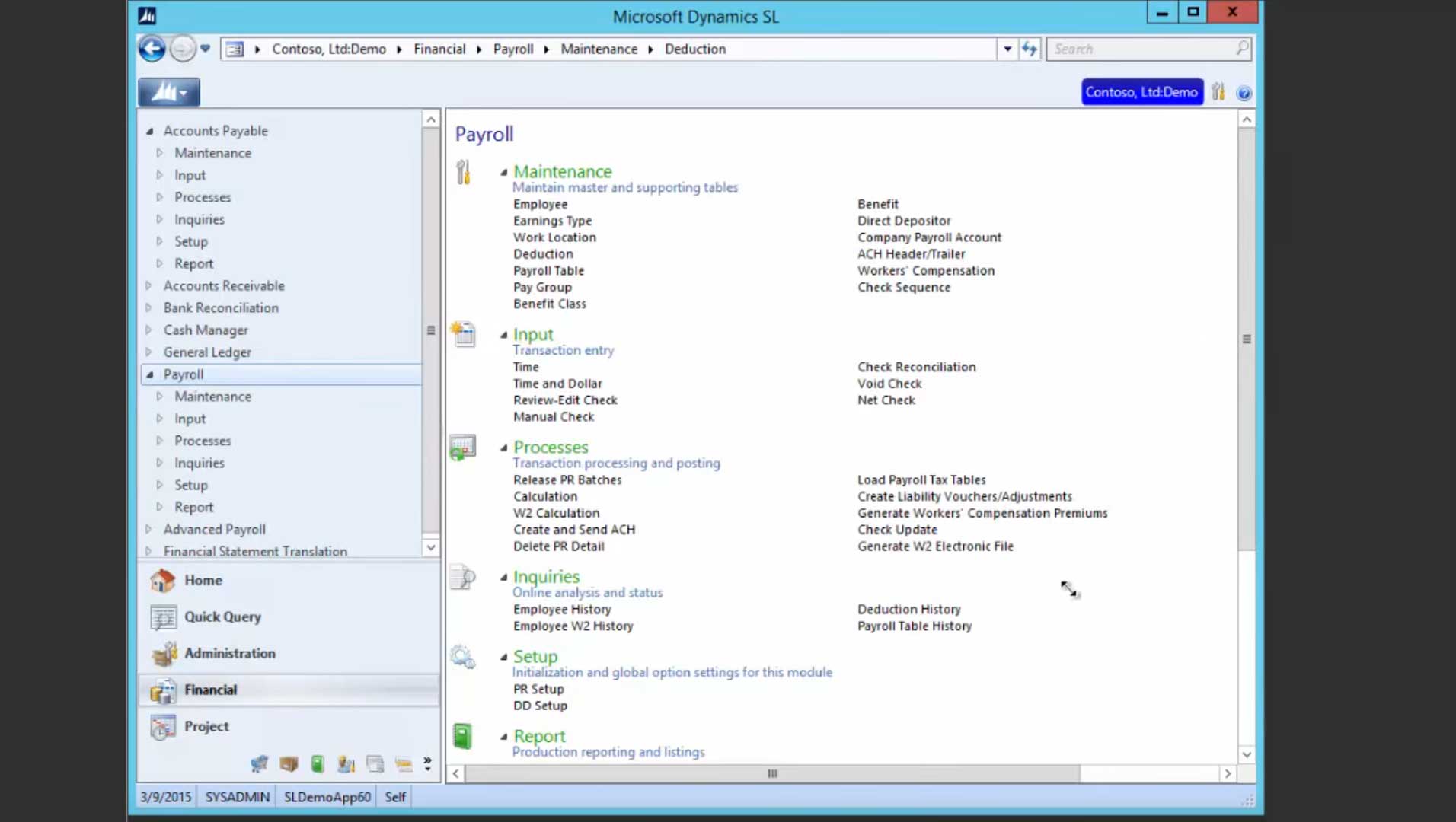
Task: Open the address bar history dropdown
Action: point(1007,49)
